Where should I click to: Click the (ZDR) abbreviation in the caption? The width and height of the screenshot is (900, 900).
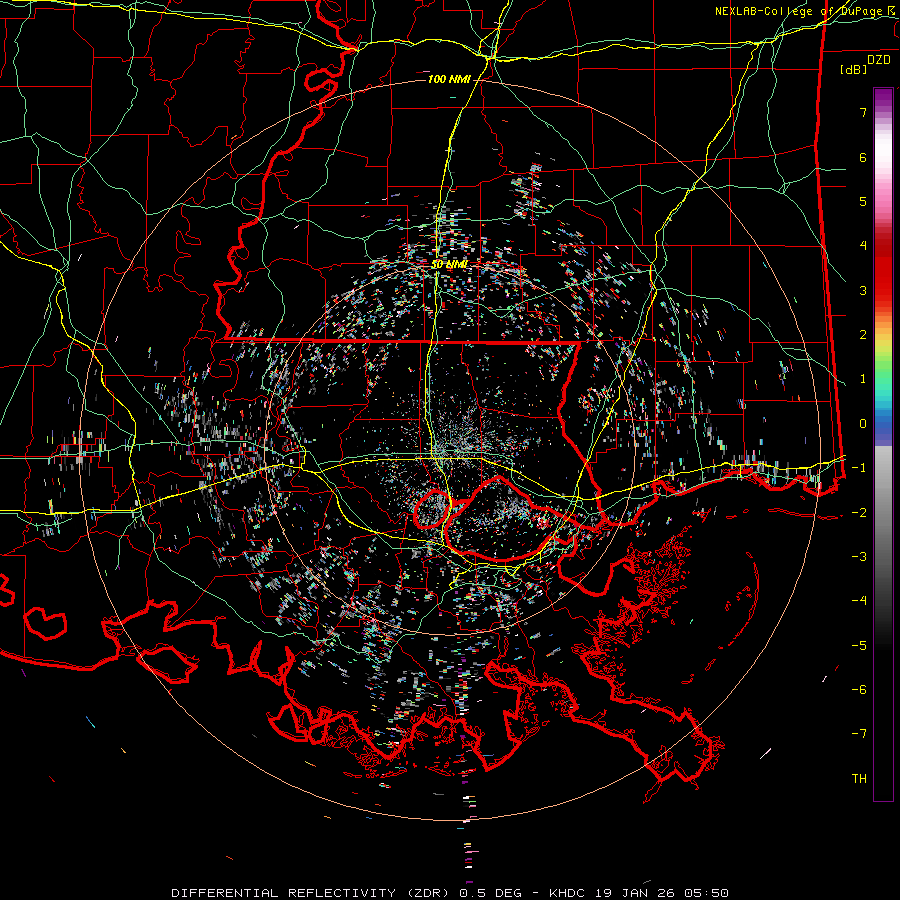point(429,893)
